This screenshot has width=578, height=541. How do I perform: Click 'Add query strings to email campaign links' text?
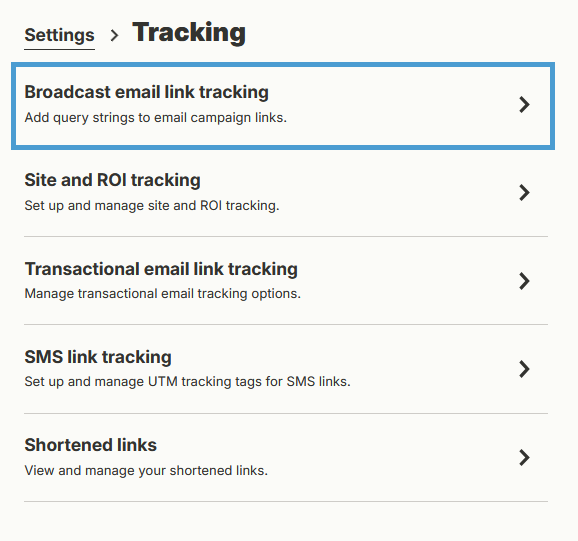point(156,118)
